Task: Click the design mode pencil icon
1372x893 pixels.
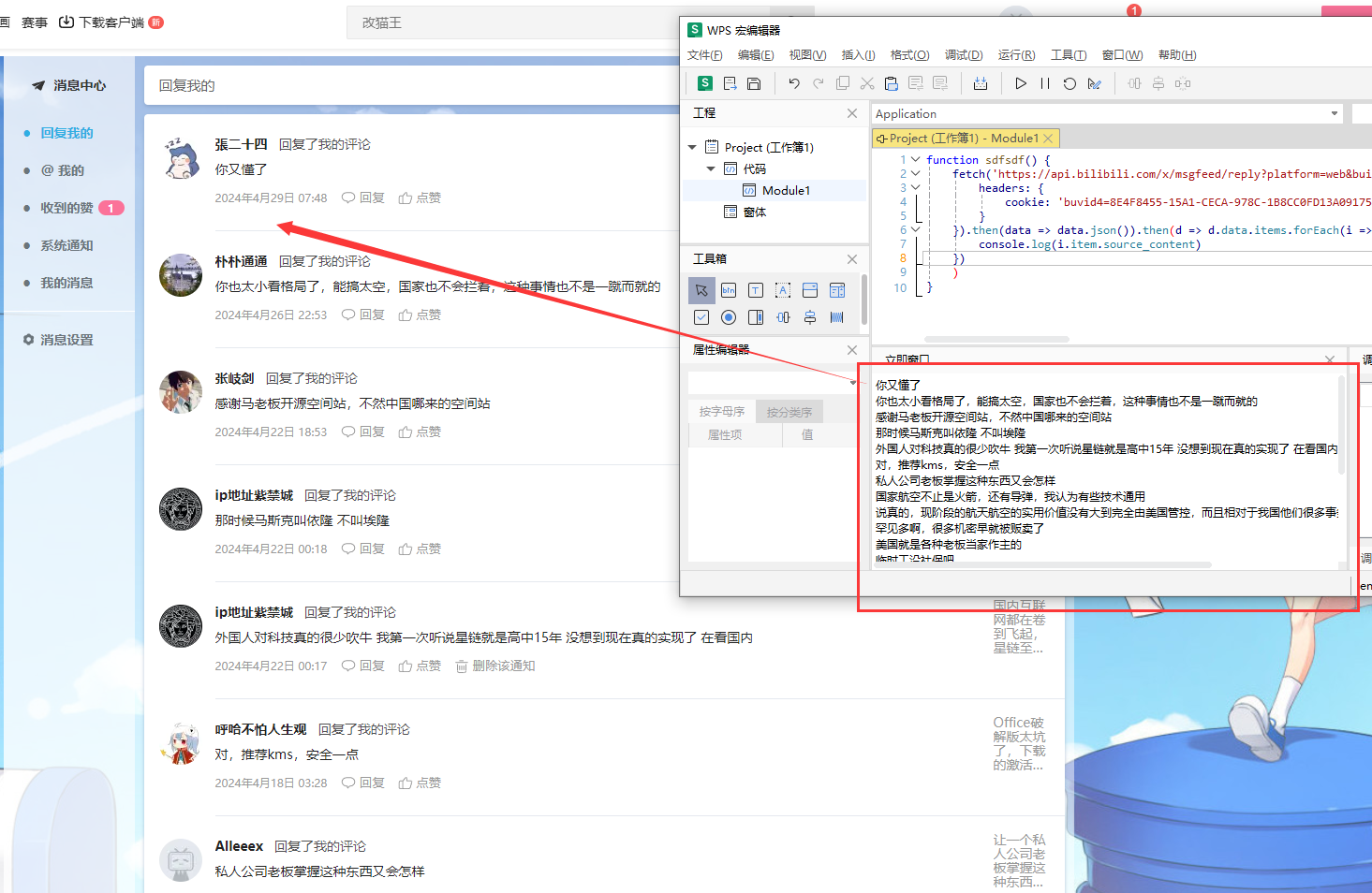Action: tap(1094, 83)
